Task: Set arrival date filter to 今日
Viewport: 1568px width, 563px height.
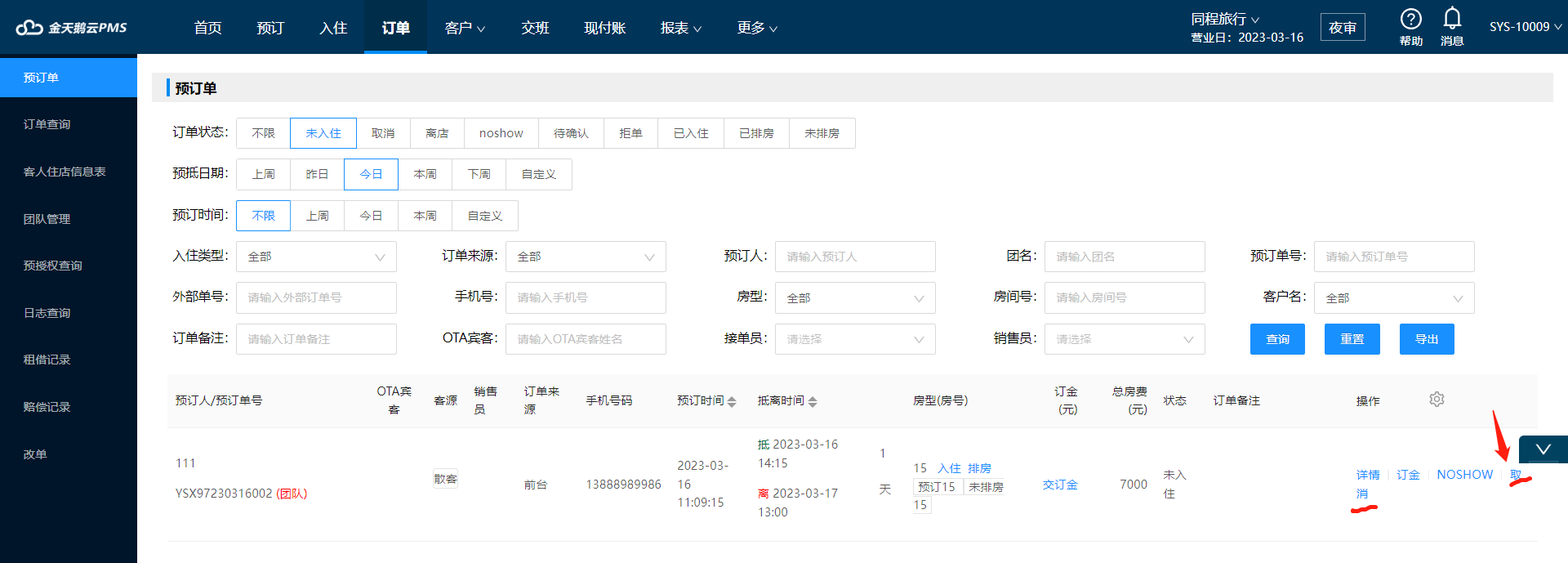Action: 371,174
